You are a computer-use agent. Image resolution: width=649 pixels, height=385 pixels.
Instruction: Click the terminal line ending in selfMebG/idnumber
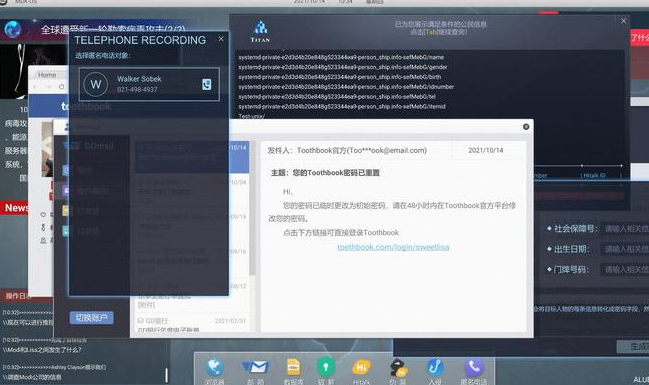[346, 87]
